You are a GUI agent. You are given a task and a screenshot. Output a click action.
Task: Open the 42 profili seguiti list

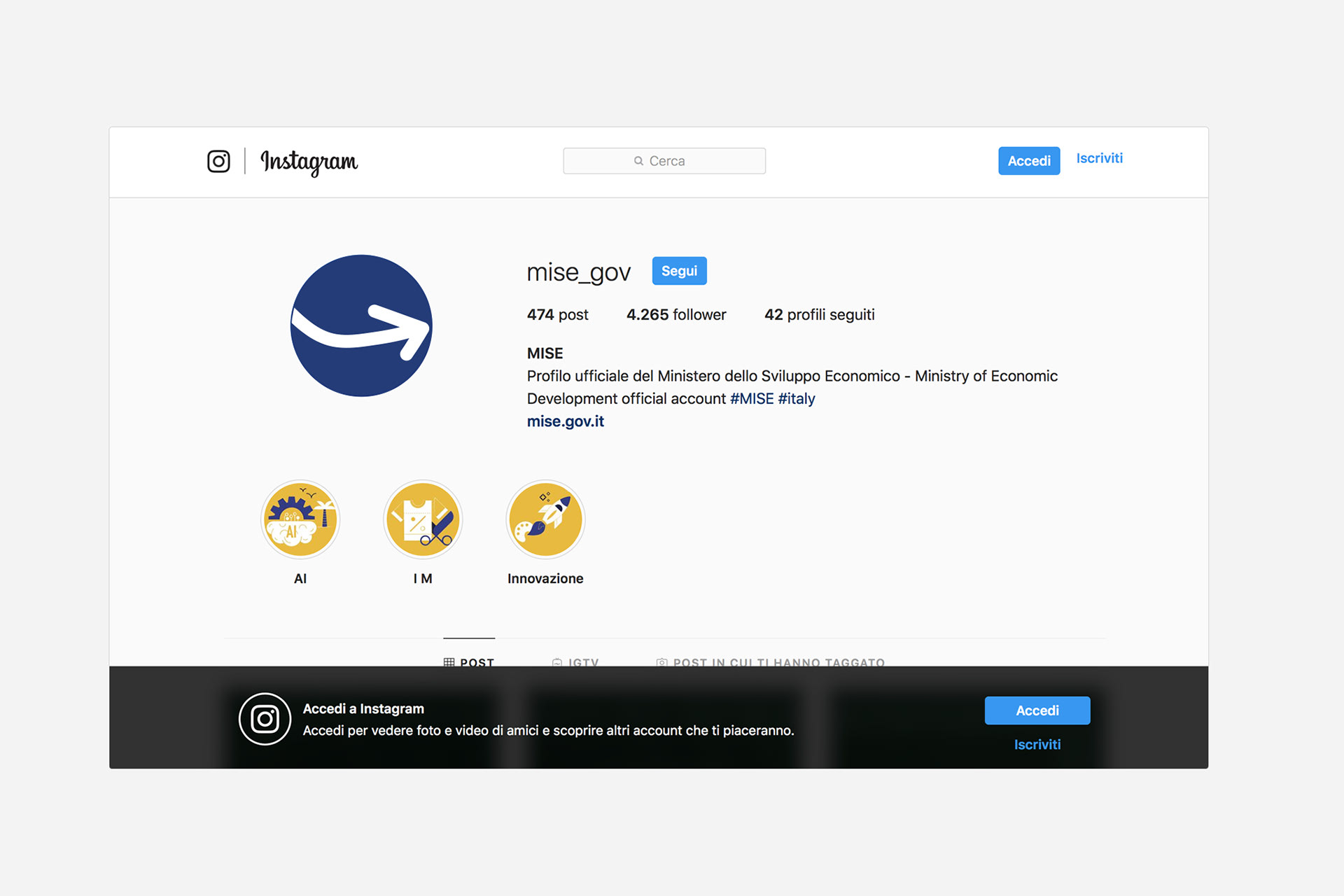point(819,315)
